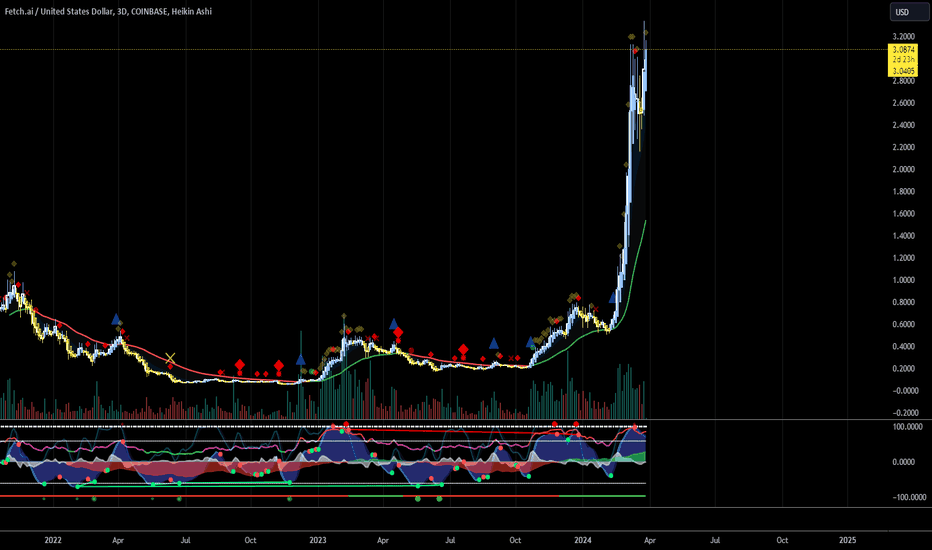Click the 1.0000 price scale value
932x550 pixels.
pos(903,280)
